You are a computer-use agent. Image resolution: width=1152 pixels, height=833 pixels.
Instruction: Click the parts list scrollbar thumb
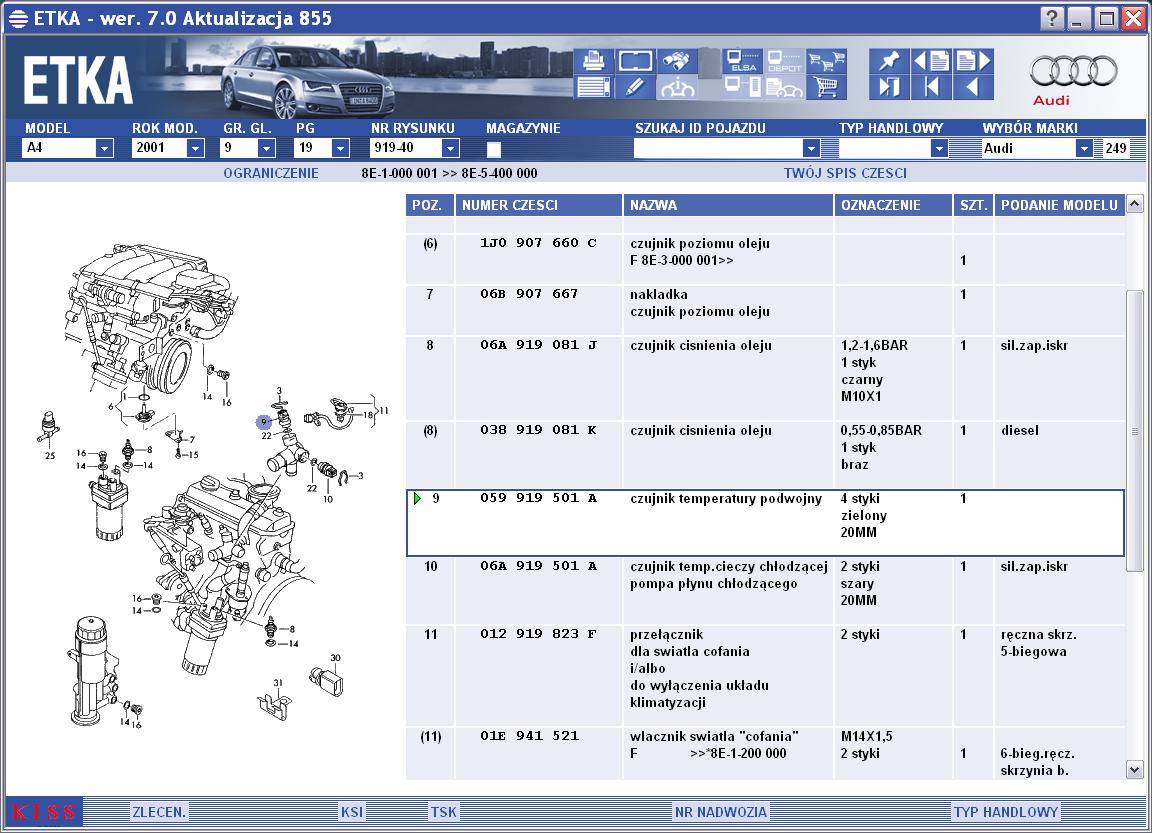pos(1134,430)
